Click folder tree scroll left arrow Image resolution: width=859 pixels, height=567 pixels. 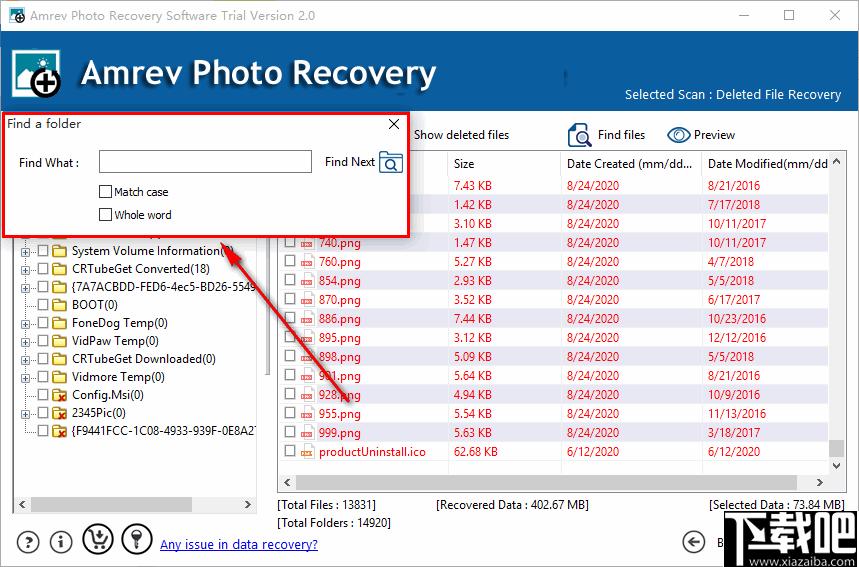pyautogui.click(x=22, y=504)
